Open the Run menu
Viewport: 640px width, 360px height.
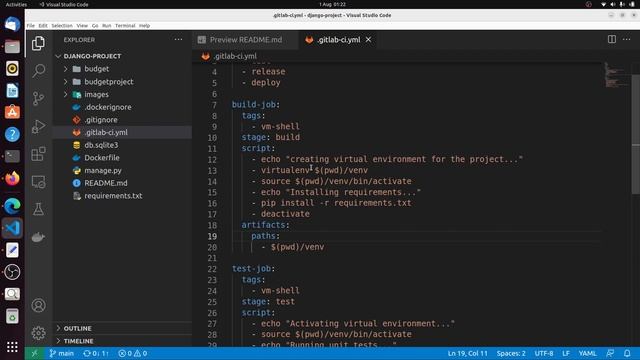[x=107, y=25]
